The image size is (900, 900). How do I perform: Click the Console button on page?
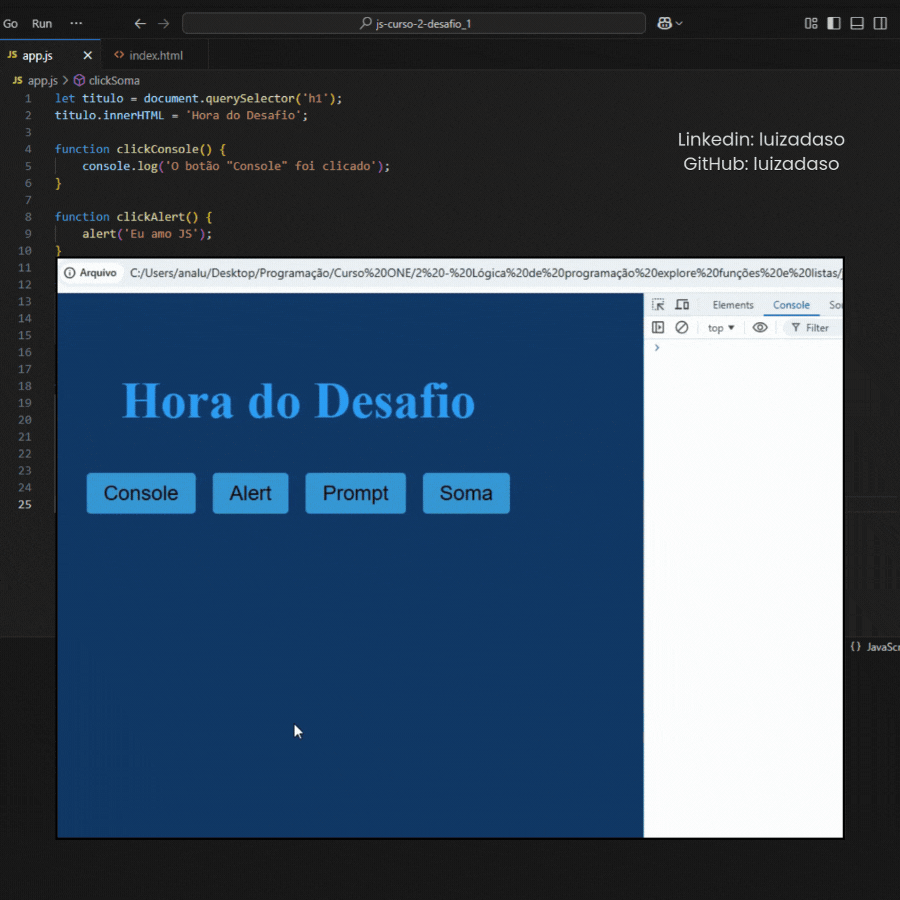tap(141, 493)
